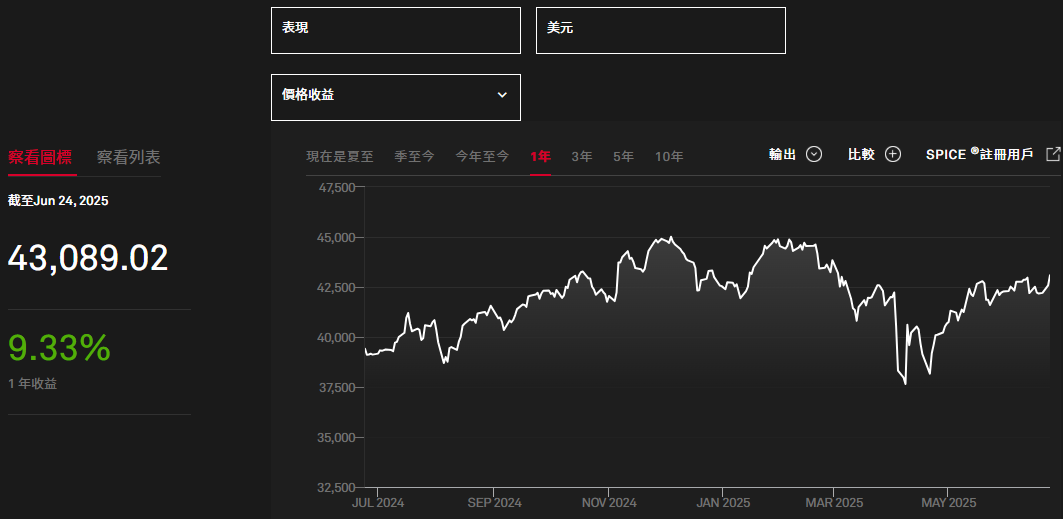Select the 季至今 quarter-to-date range
This screenshot has height=519, width=1063.
point(414,157)
